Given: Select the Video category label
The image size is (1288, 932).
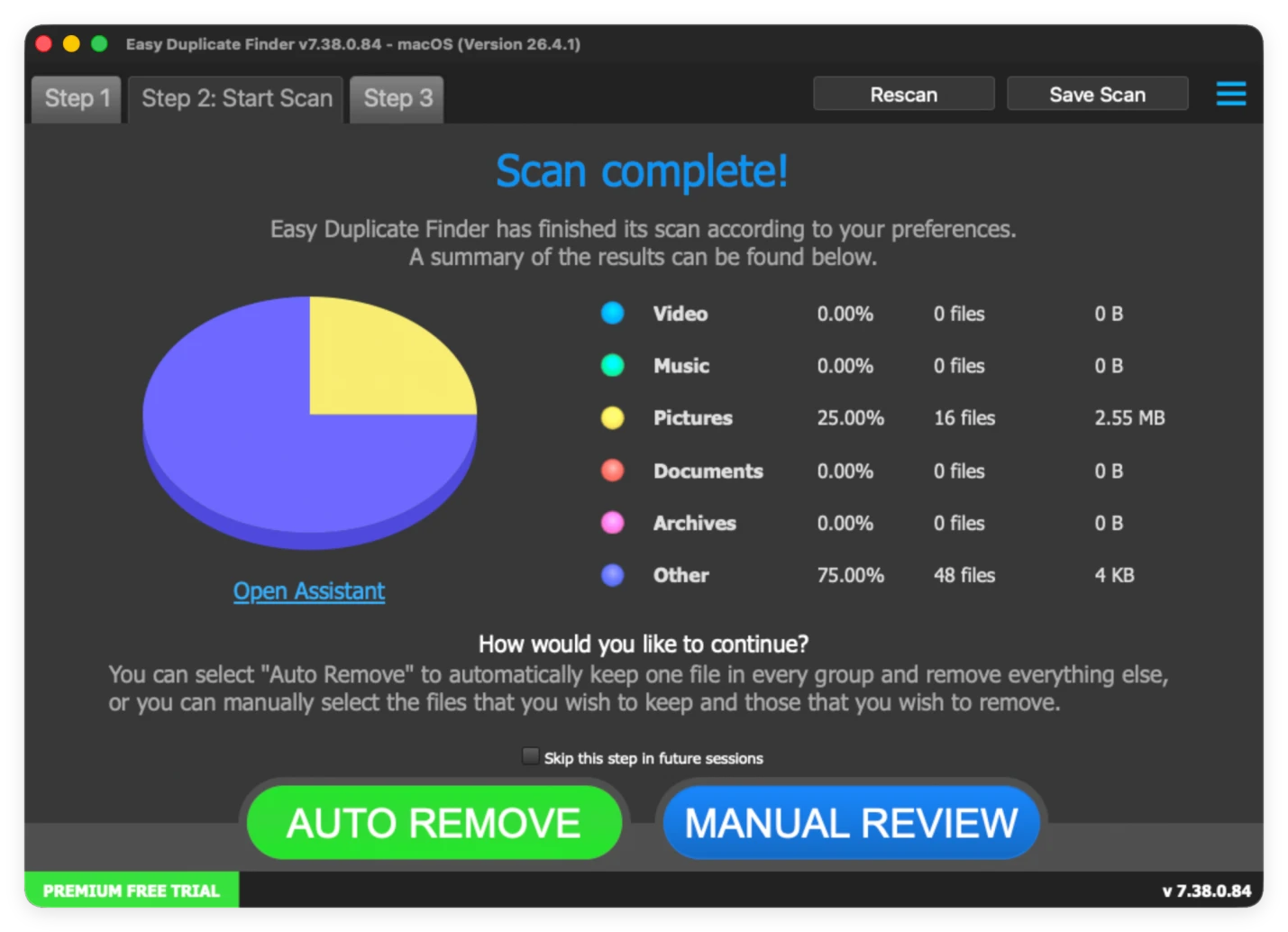Looking at the screenshot, I should point(681,314).
